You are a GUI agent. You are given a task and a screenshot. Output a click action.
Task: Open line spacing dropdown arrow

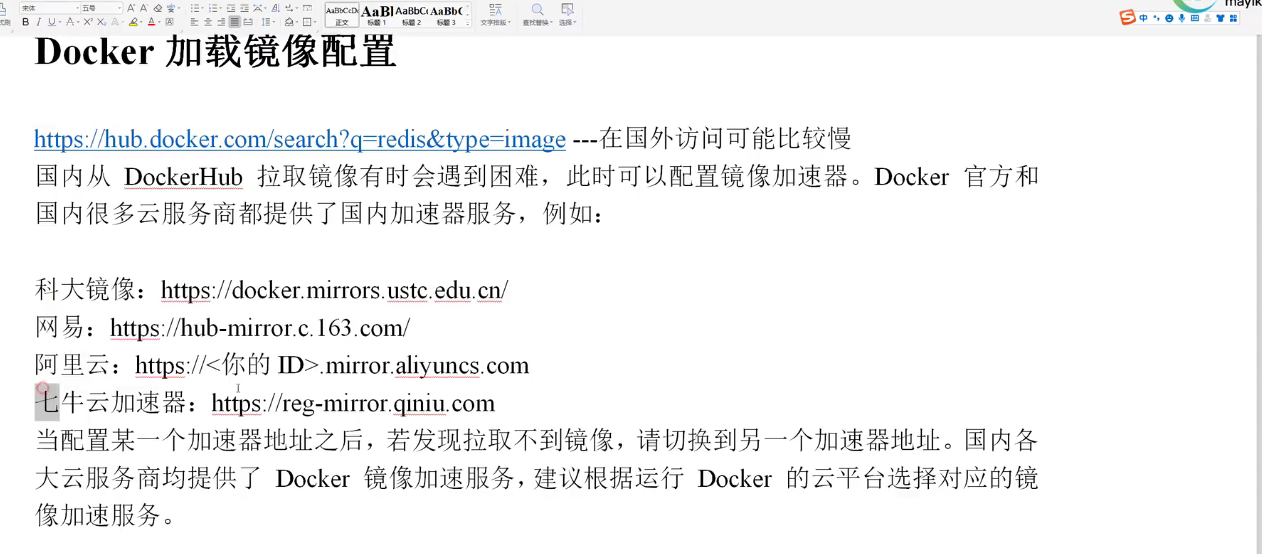(274, 22)
